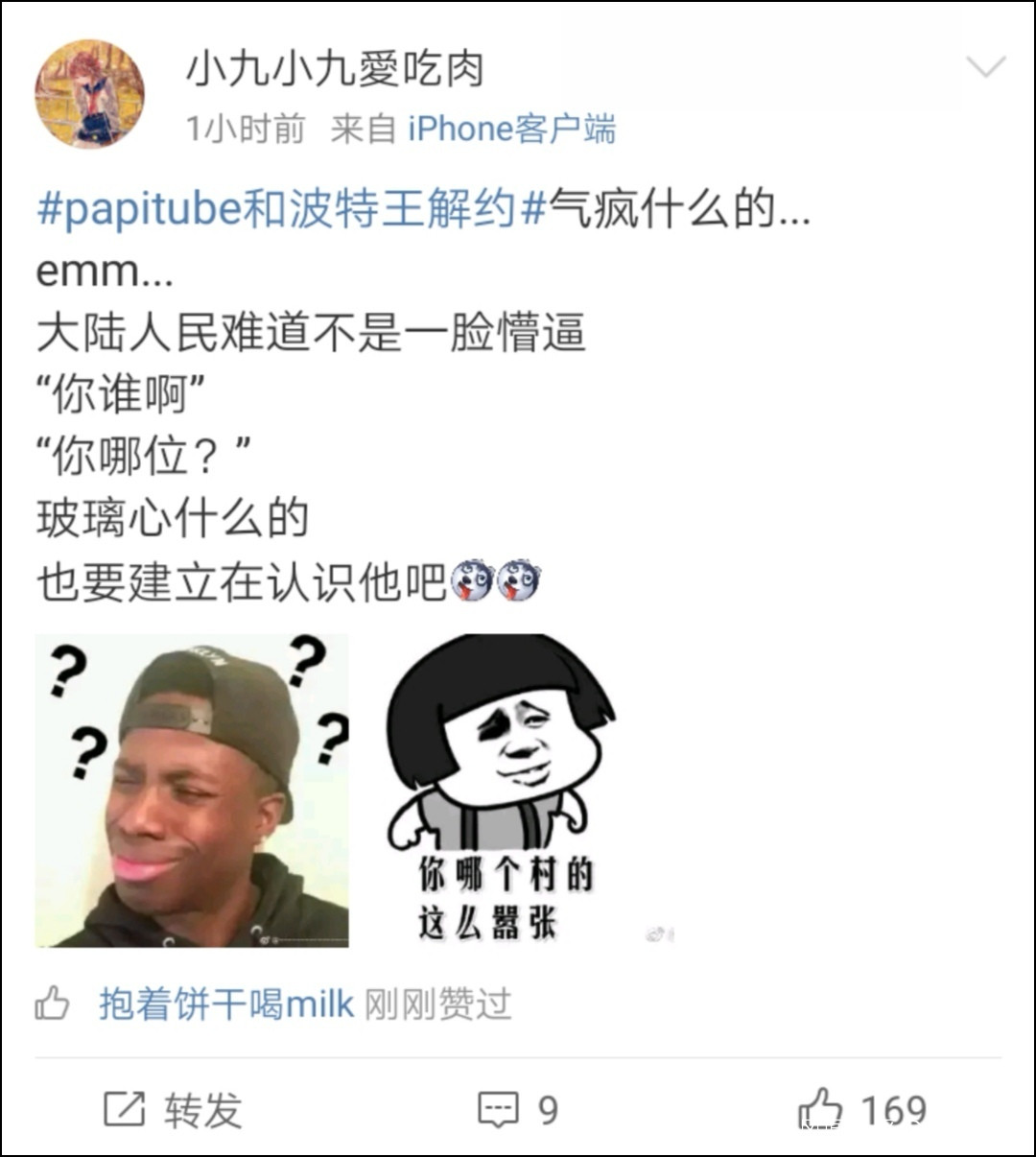This screenshot has height=1157, width=1036.
Task: Click the 刚刚赞过 text
Action: (438, 1004)
